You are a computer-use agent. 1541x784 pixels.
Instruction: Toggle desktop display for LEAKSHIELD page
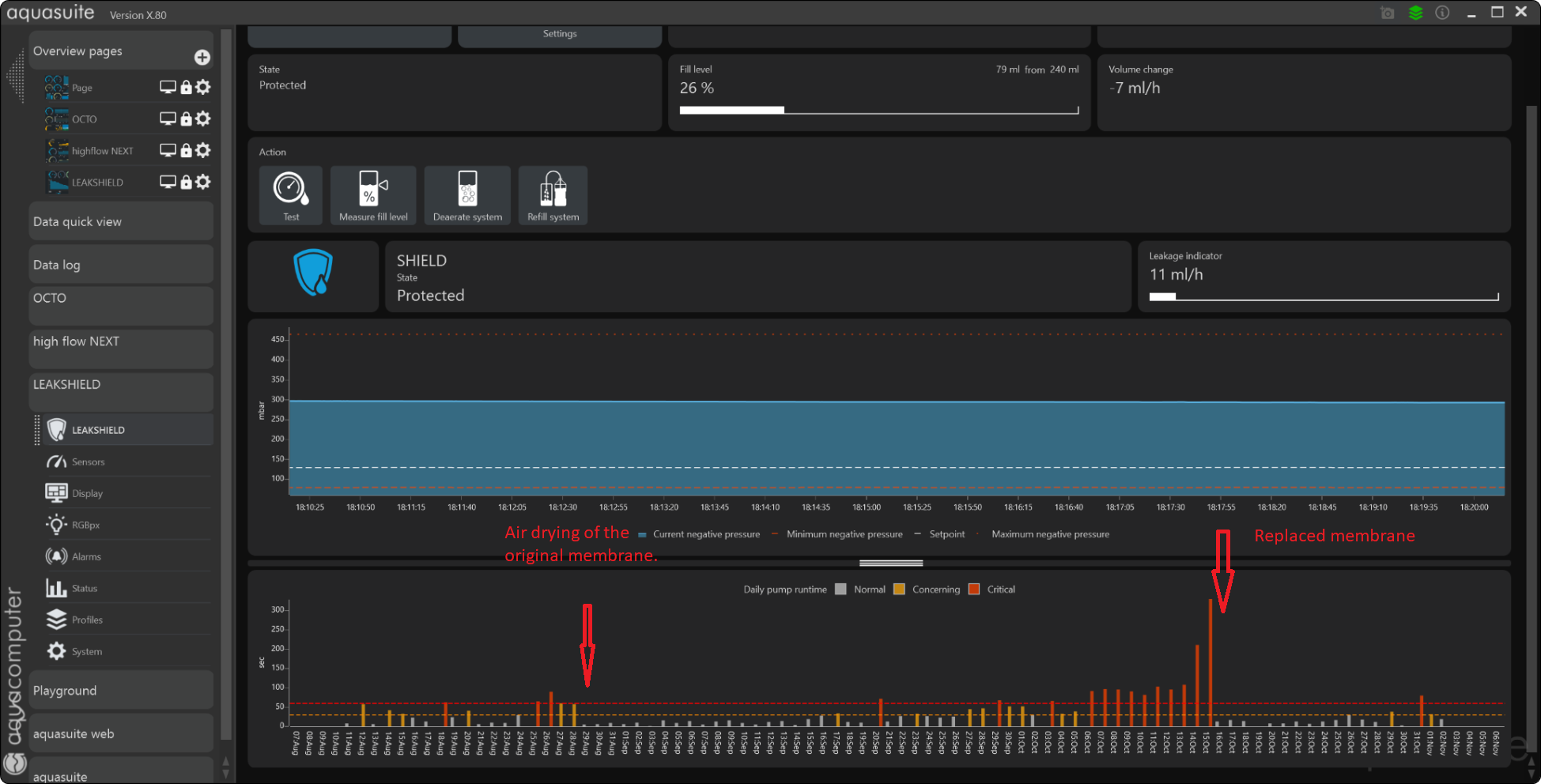(x=168, y=182)
